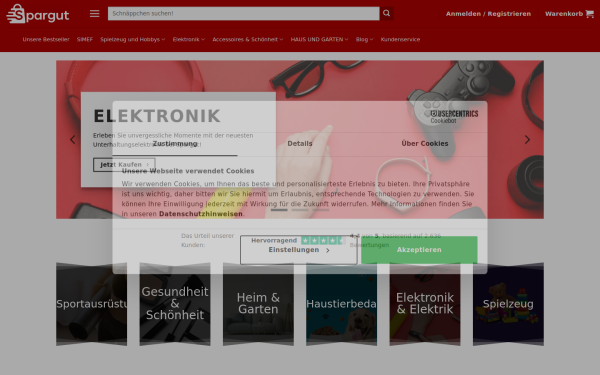This screenshot has height=375, width=600.
Task: Expand HAUS UND GARTEN dropdown
Action: tap(319, 39)
